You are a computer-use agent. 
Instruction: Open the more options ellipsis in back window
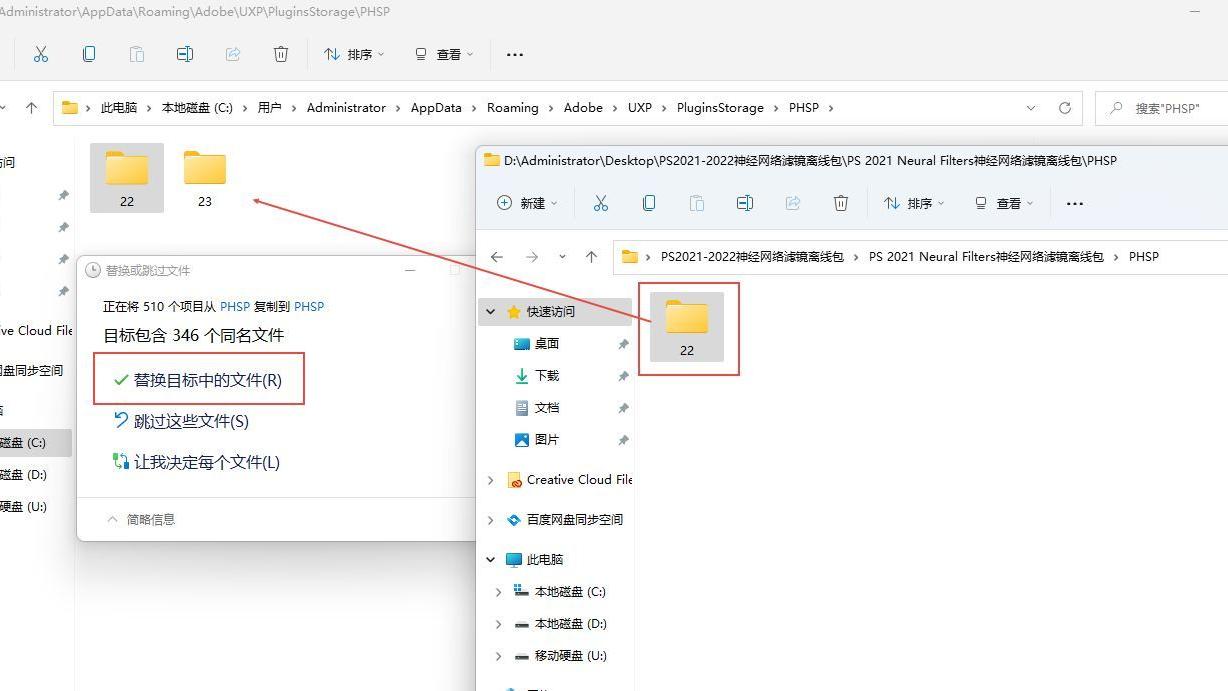(515, 54)
